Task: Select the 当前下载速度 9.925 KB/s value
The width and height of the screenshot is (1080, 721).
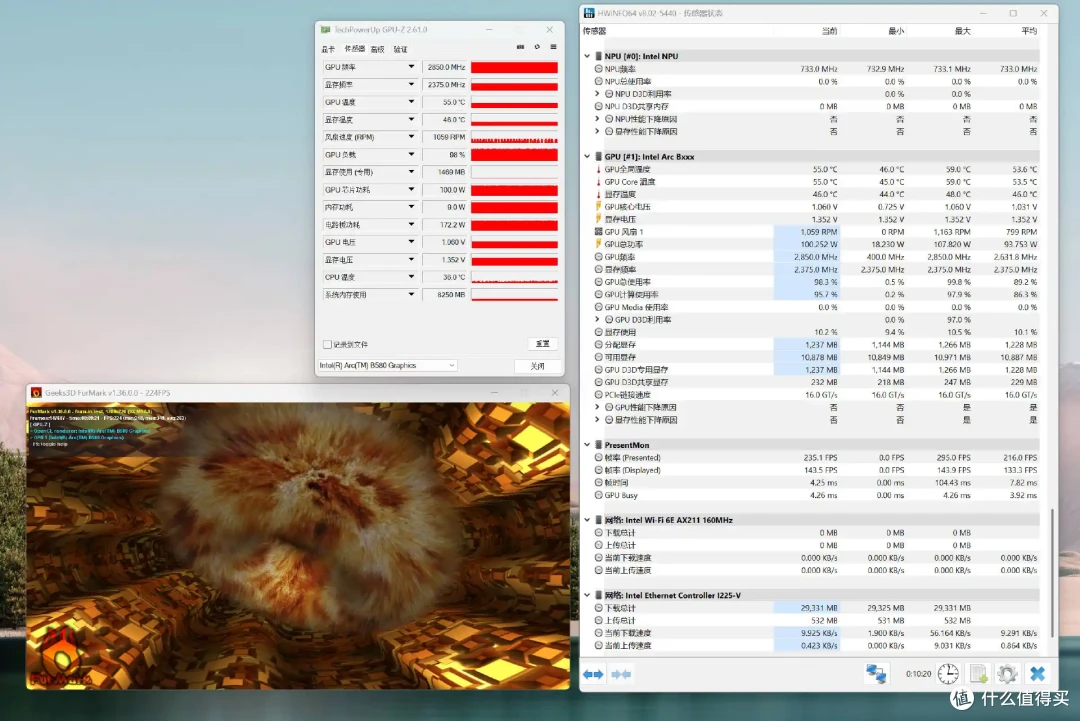Action: (819, 633)
